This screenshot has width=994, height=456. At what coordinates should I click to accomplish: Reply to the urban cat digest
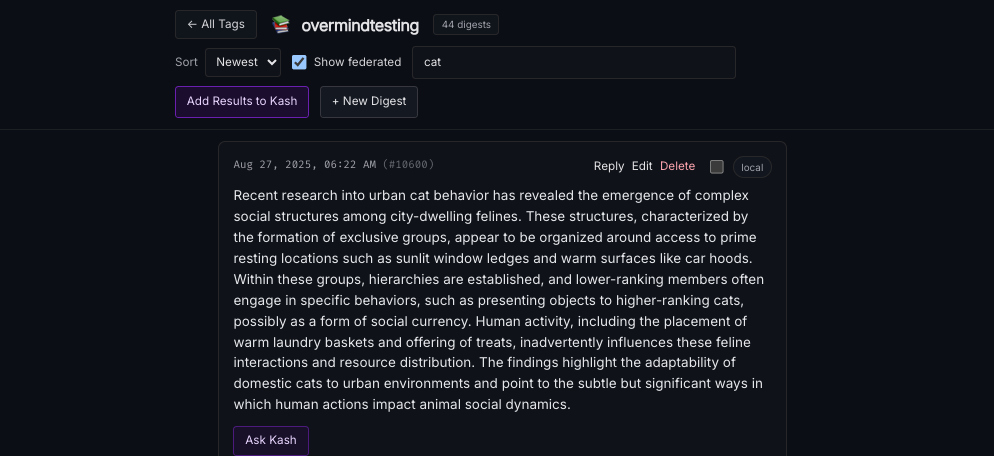tap(608, 166)
